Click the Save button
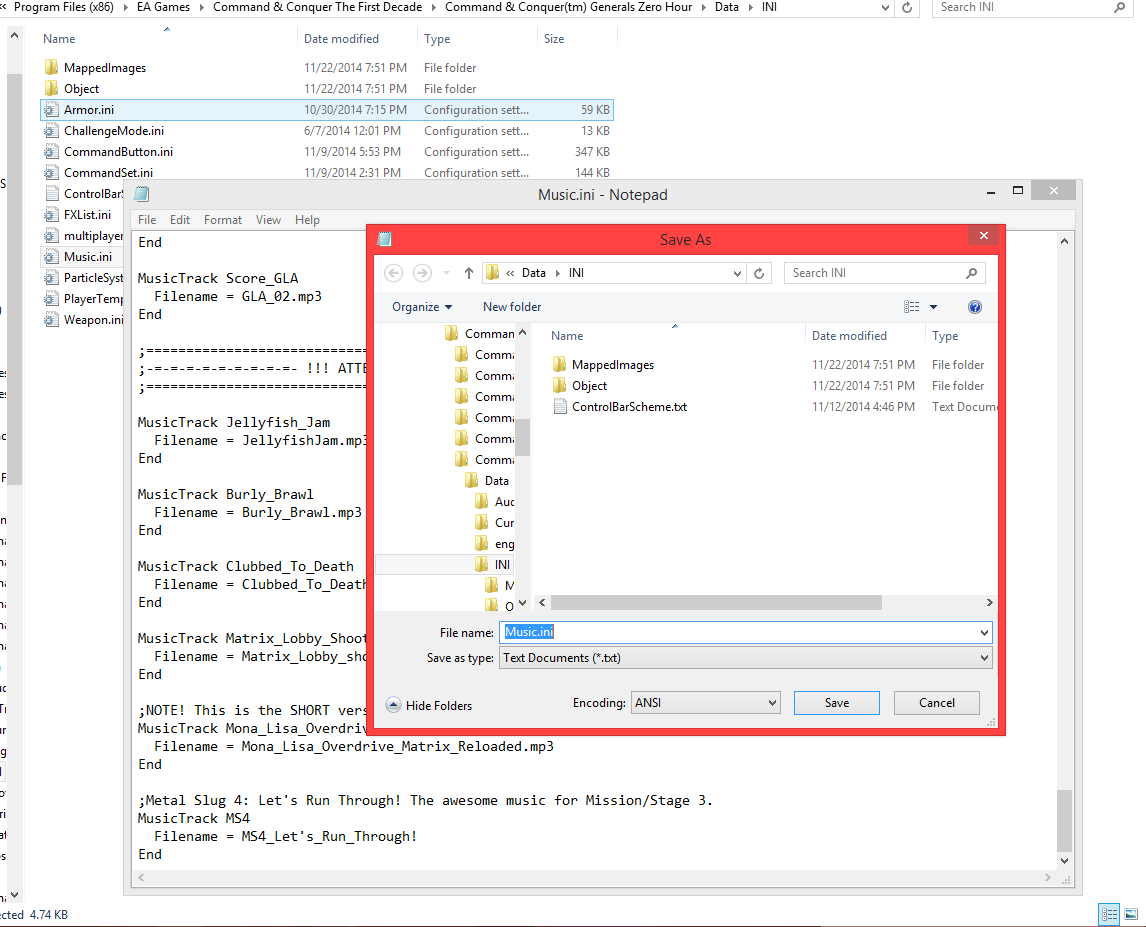The height and width of the screenshot is (927, 1146). pyautogui.click(x=837, y=703)
